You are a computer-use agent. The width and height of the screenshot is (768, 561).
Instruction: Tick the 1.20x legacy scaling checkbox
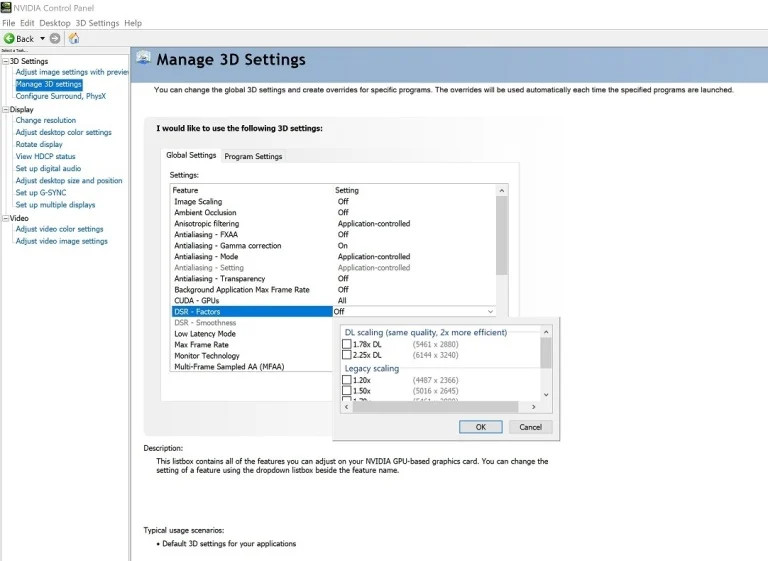(347, 380)
